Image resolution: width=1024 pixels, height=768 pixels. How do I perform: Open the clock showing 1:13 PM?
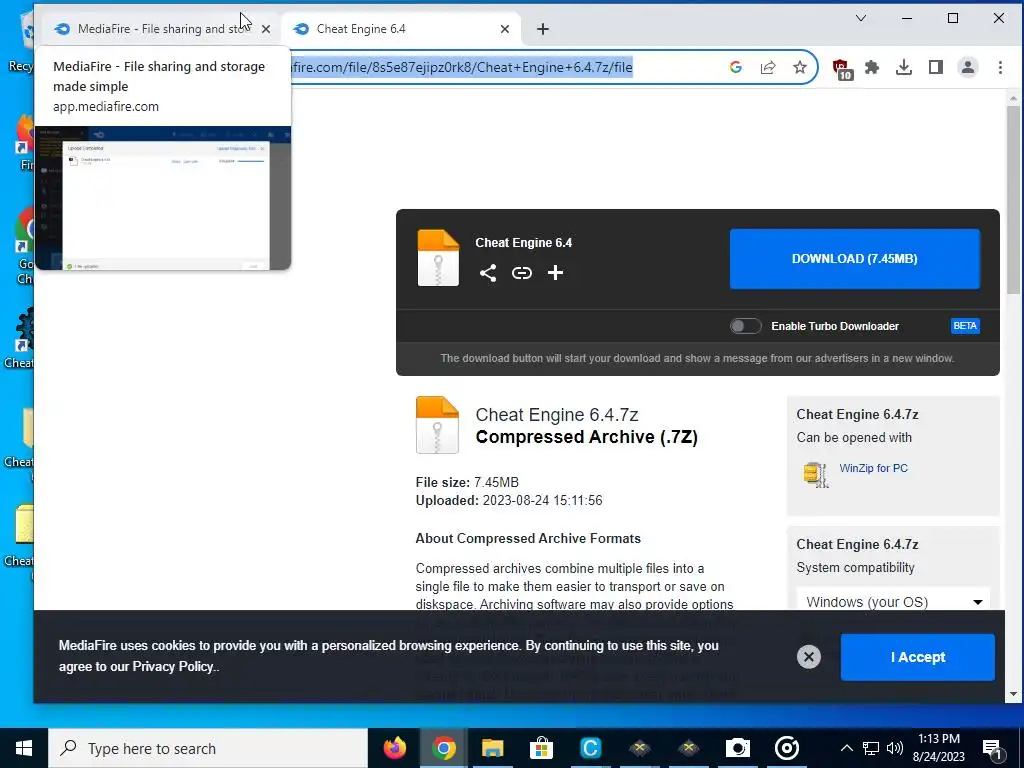tap(938, 748)
